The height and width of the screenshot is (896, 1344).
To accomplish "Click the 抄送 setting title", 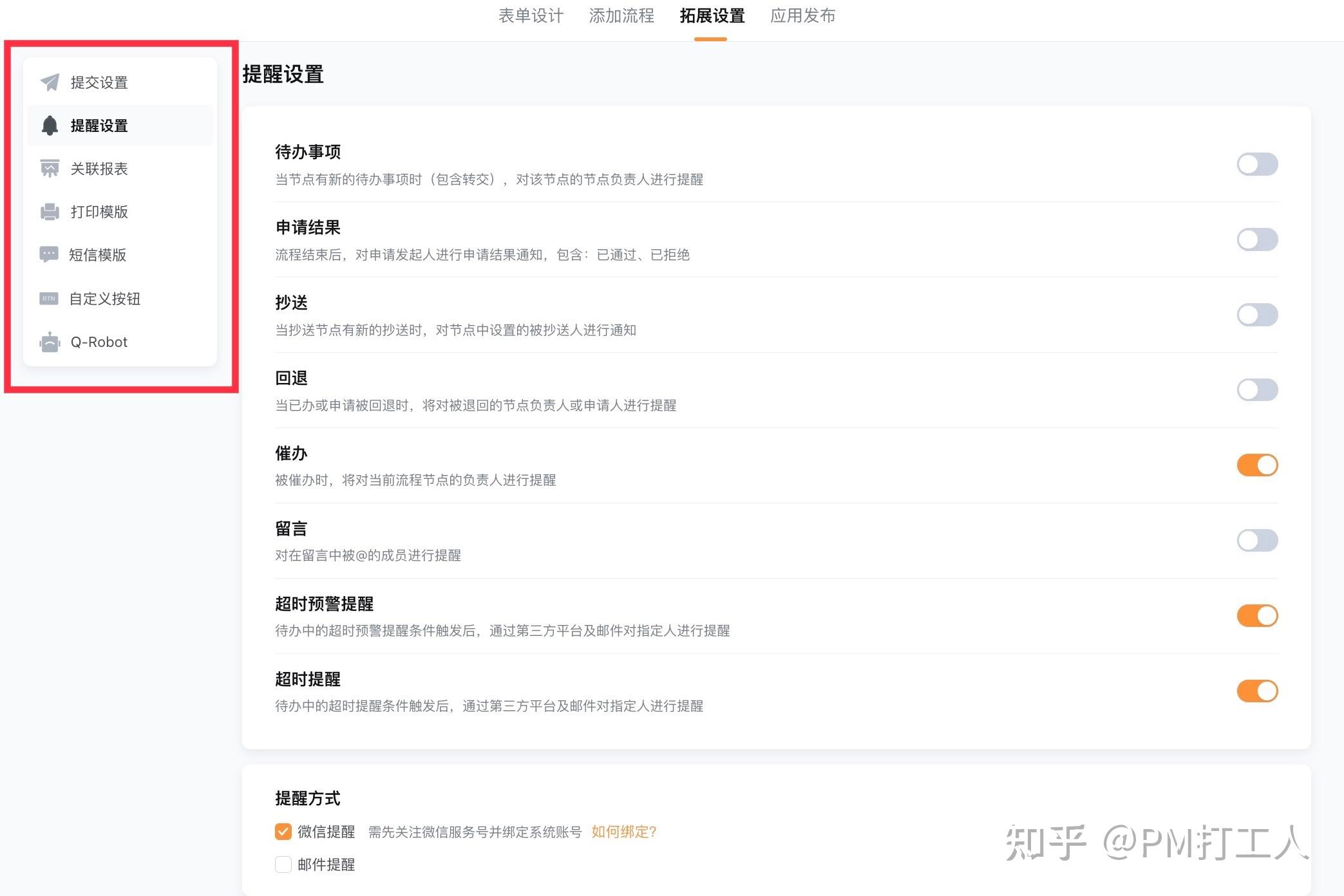I will click(291, 303).
